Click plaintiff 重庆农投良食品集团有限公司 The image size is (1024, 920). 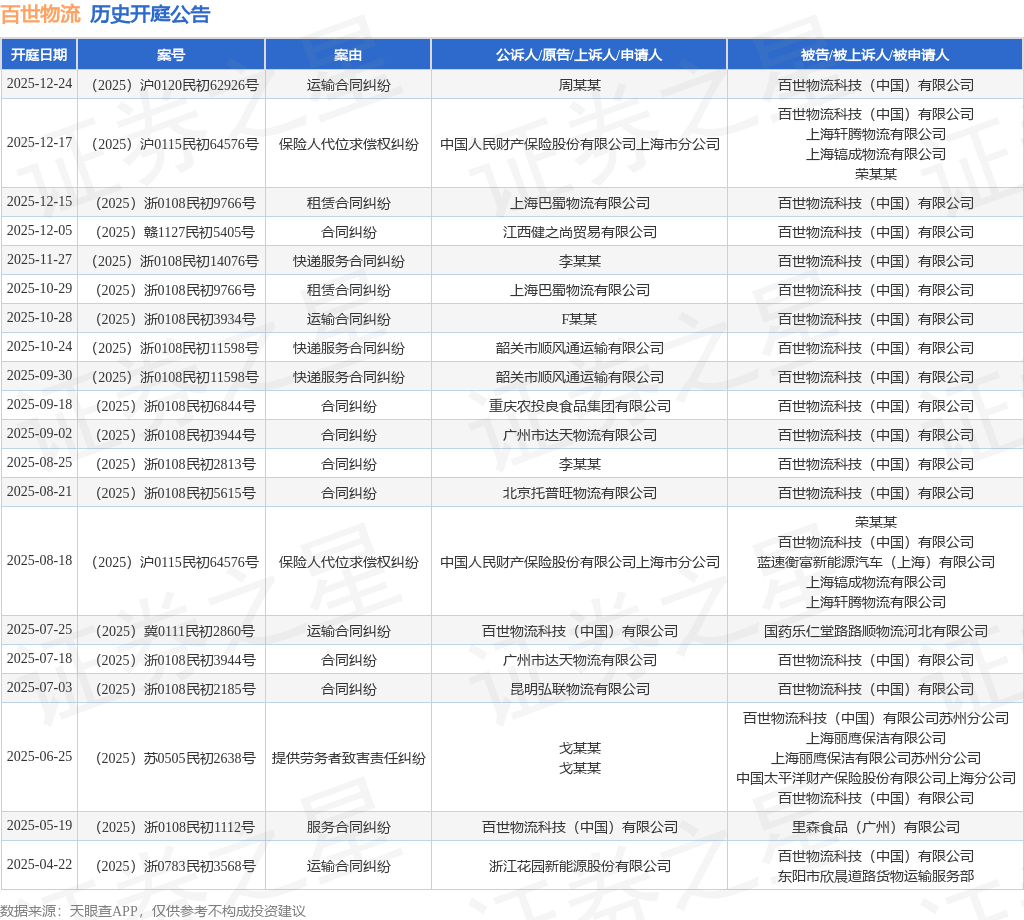(579, 406)
